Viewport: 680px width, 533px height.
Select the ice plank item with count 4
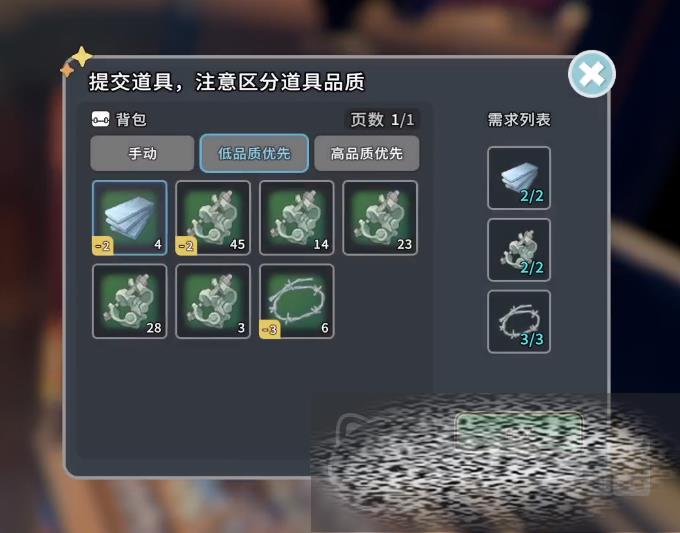pyautogui.click(x=130, y=218)
